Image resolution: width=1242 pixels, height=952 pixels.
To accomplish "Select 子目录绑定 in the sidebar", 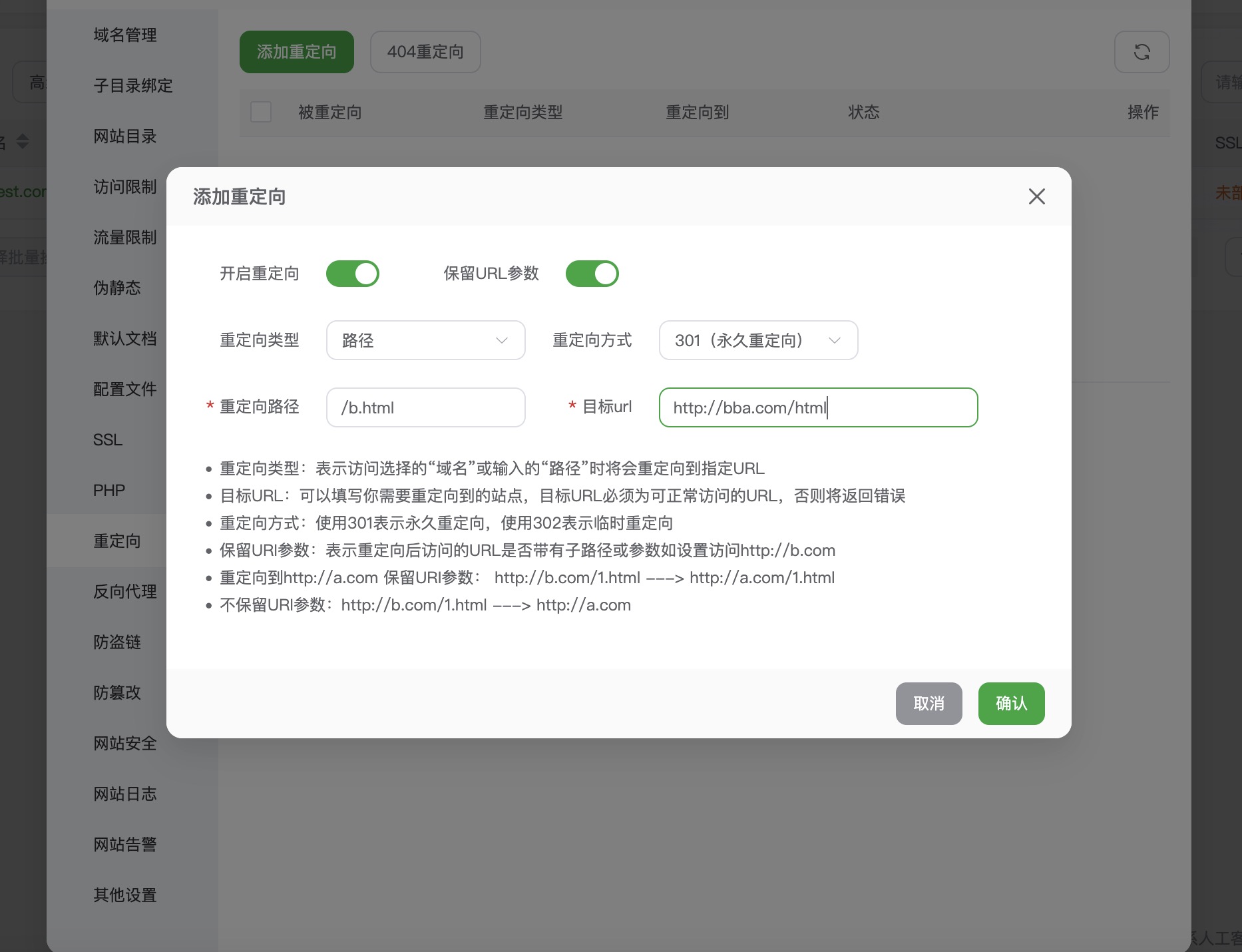I will (133, 85).
